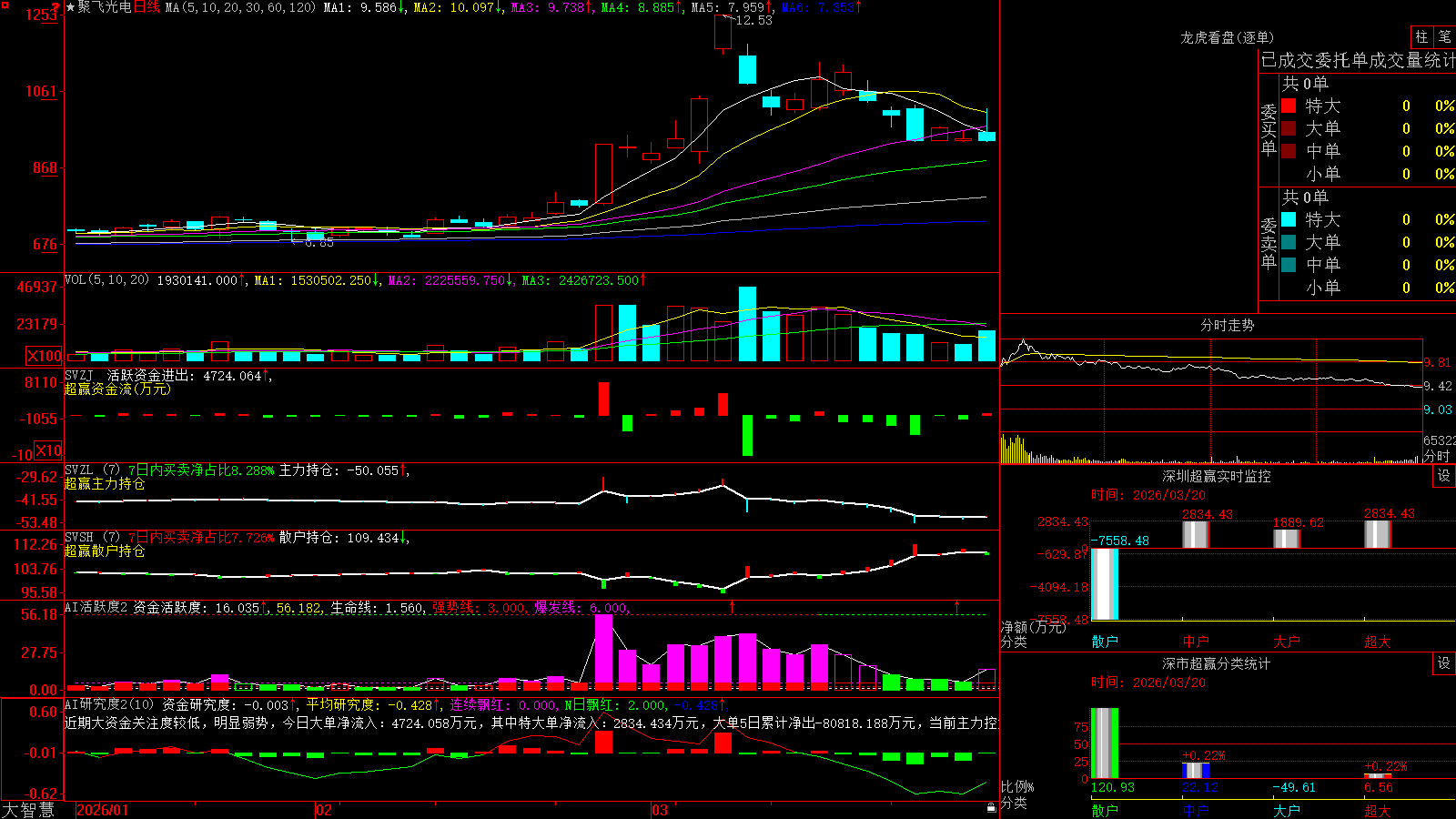The height and width of the screenshot is (819, 1456).
Task: Click the blue MA6: 7.353 value
Action: pos(818,7)
